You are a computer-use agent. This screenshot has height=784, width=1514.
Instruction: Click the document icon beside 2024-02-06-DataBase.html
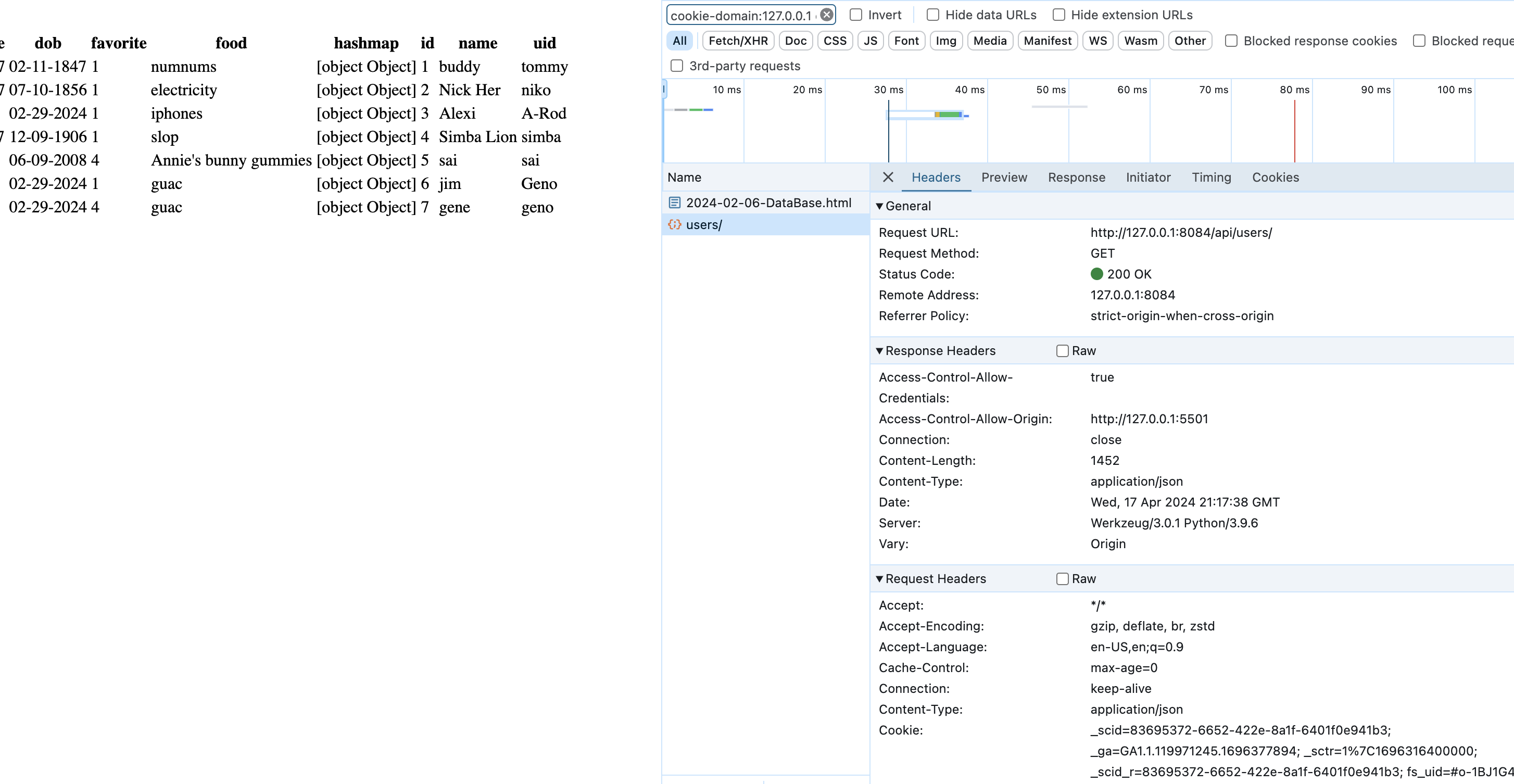pyautogui.click(x=674, y=203)
